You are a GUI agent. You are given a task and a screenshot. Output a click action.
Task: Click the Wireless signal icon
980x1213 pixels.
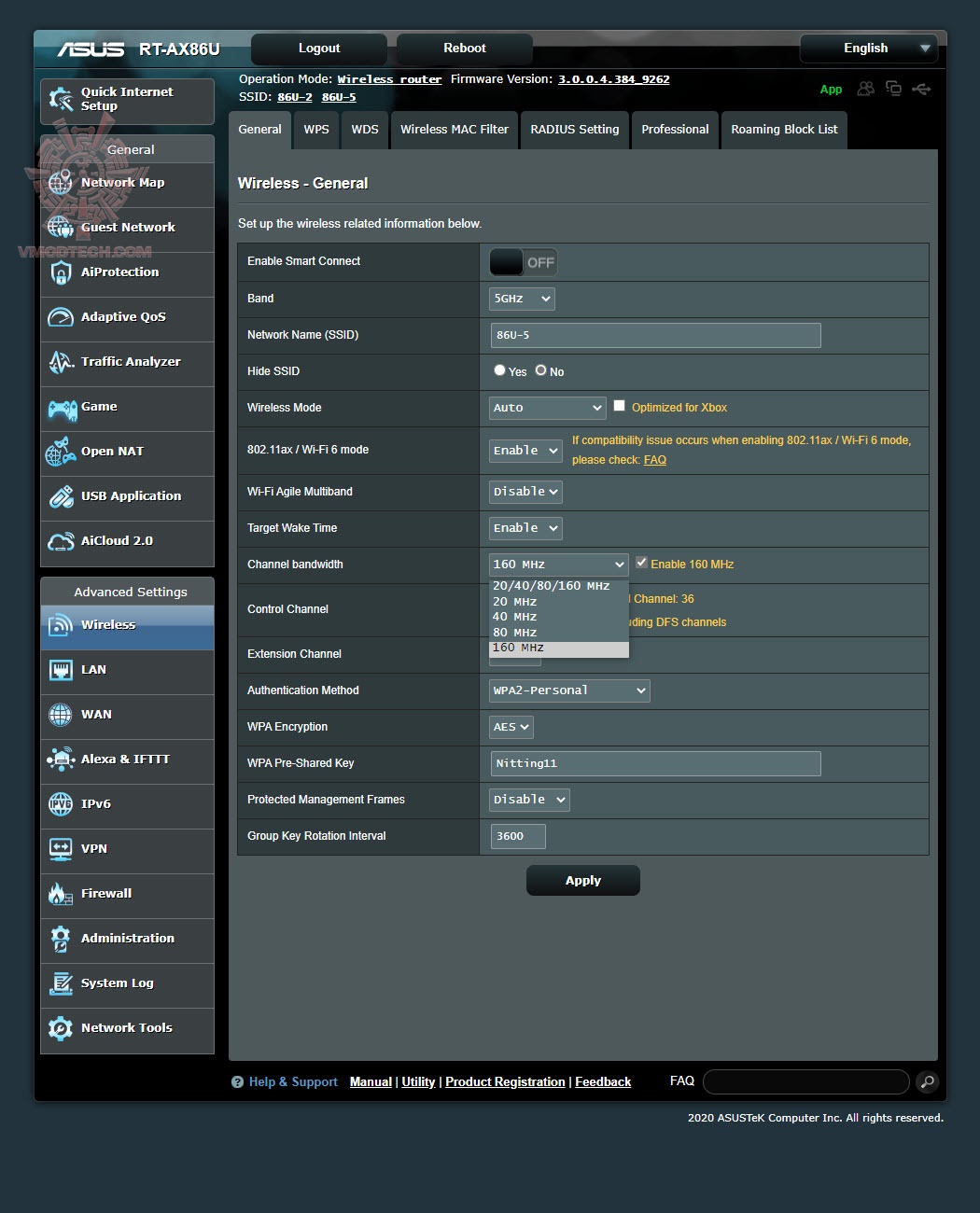[x=61, y=625]
